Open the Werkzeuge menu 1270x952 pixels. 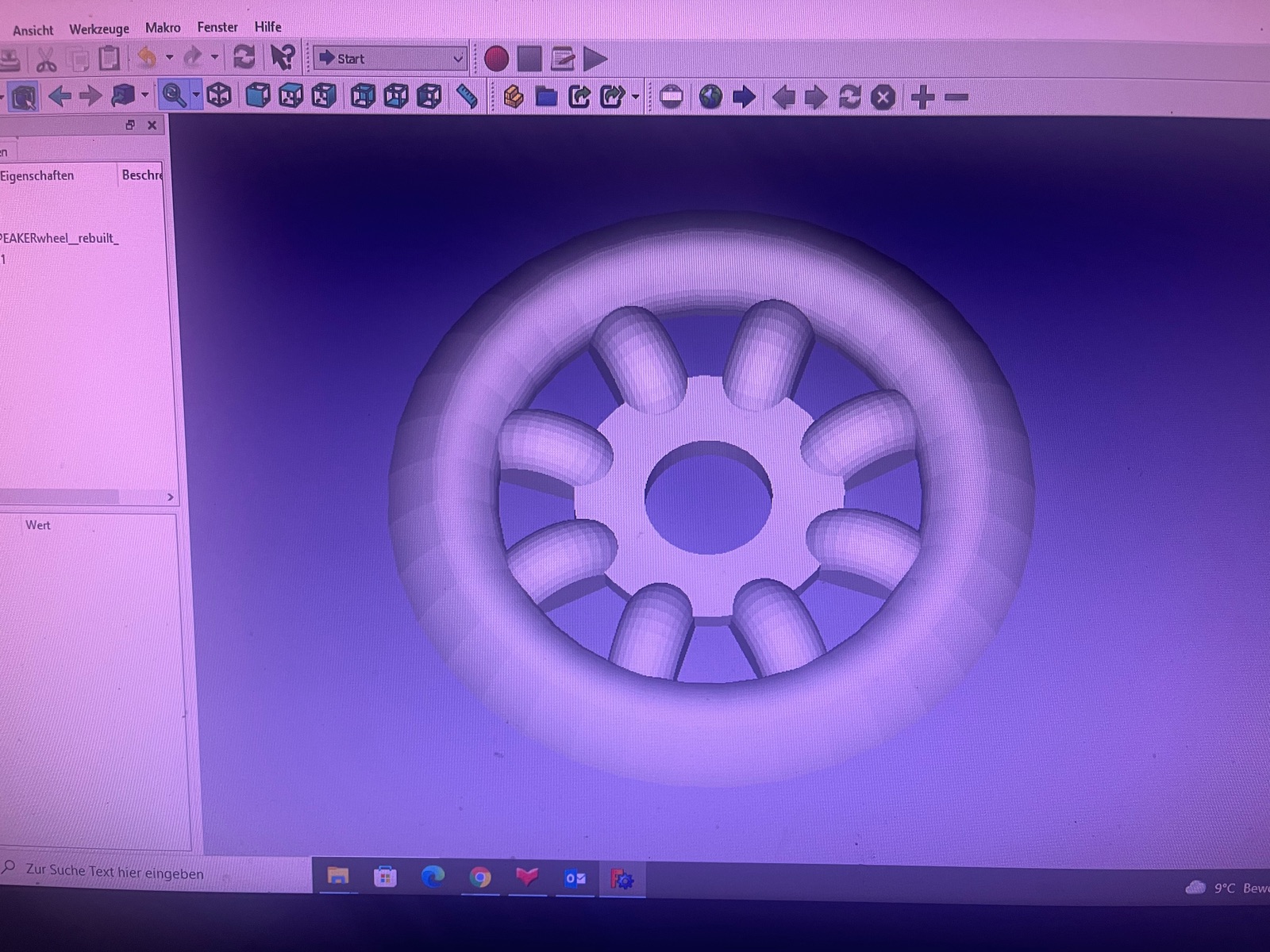coord(98,29)
